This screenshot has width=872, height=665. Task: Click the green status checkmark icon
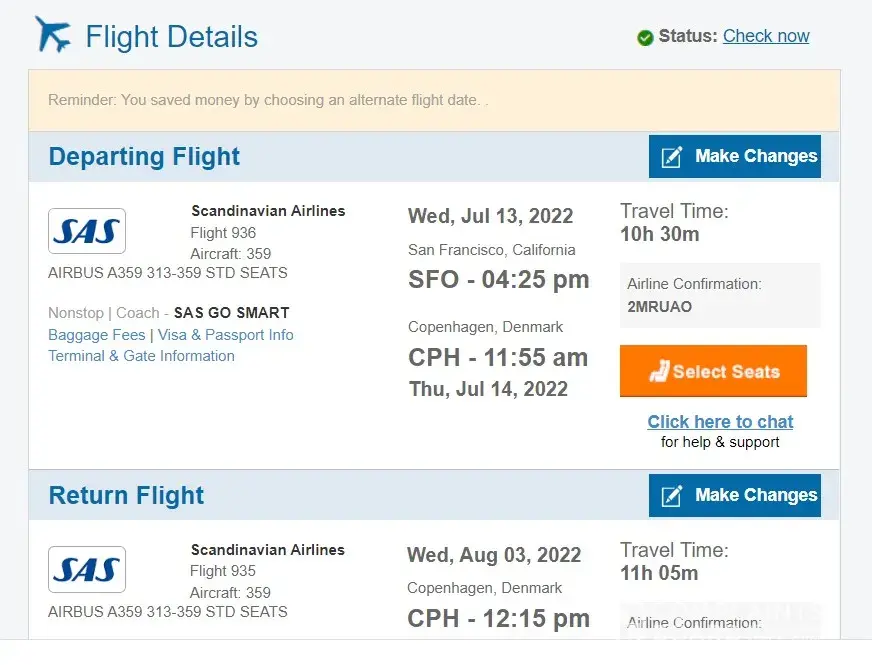pos(645,37)
